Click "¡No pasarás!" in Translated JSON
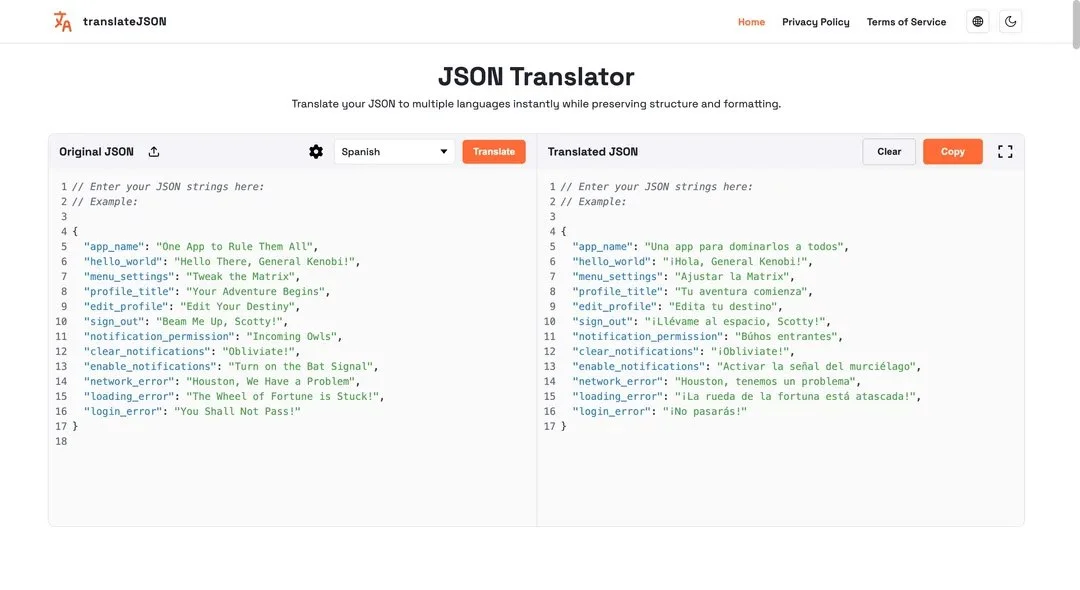Viewport: 1080px width, 590px height. click(x=704, y=412)
